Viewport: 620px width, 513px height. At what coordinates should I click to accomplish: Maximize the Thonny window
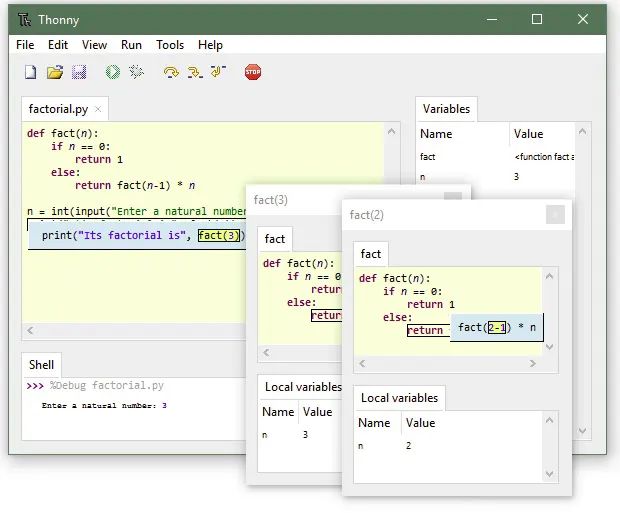pyautogui.click(x=537, y=19)
